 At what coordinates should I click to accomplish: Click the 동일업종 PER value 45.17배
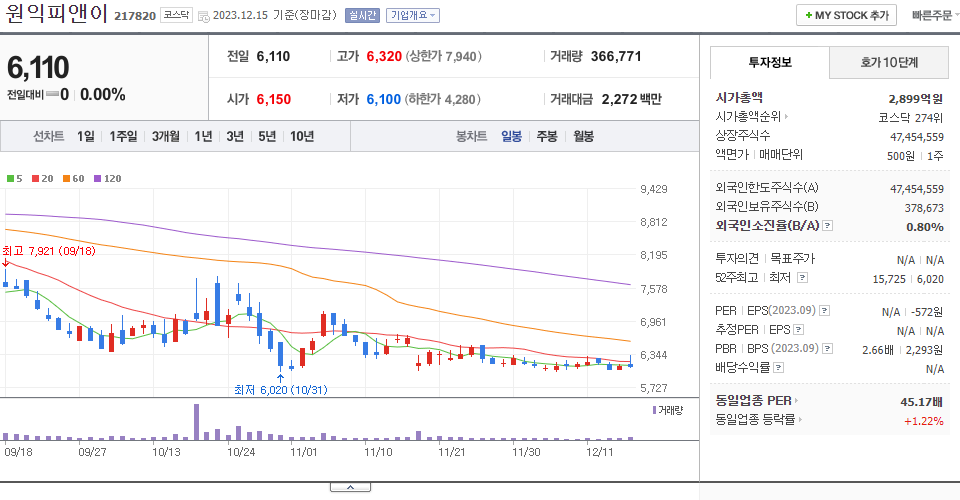coord(921,401)
